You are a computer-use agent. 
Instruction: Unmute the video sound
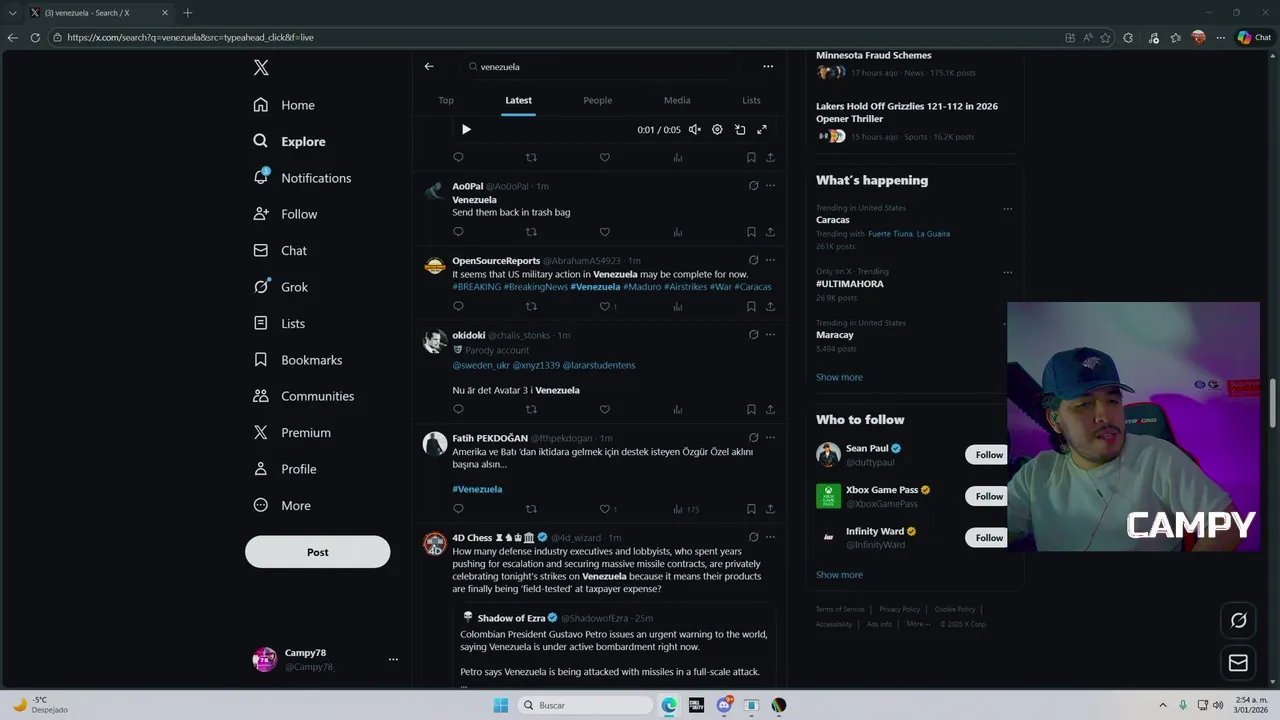coord(695,129)
